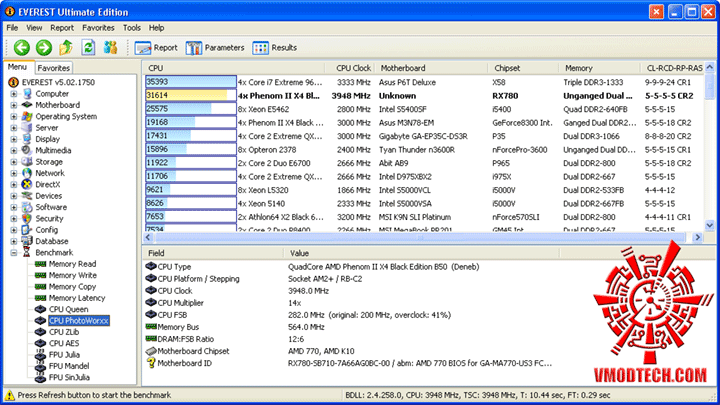720x405 pixels.
Task: Select FPU Julia benchmark
Action: [64, 354]
